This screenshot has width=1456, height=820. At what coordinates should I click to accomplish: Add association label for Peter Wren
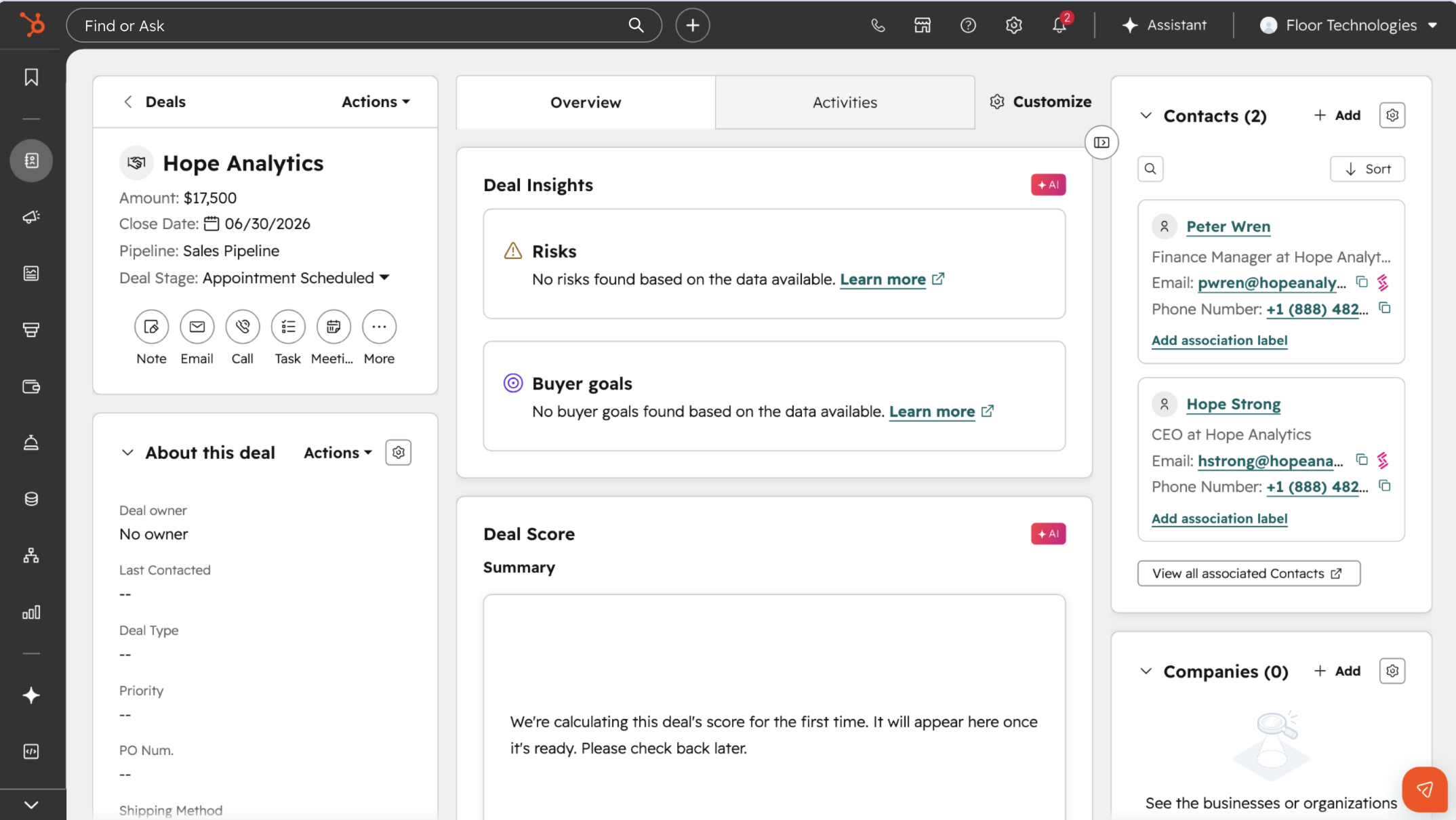point(1219,340)
